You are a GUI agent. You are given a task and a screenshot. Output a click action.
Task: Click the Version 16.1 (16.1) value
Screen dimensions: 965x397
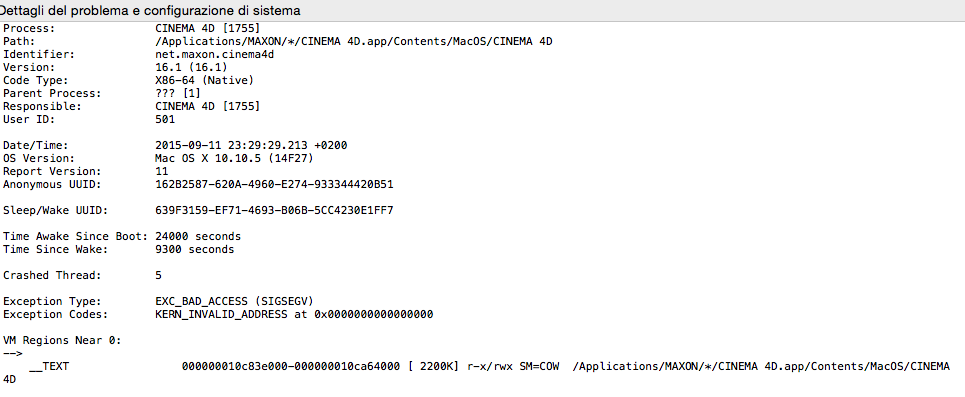coord(191,67)
